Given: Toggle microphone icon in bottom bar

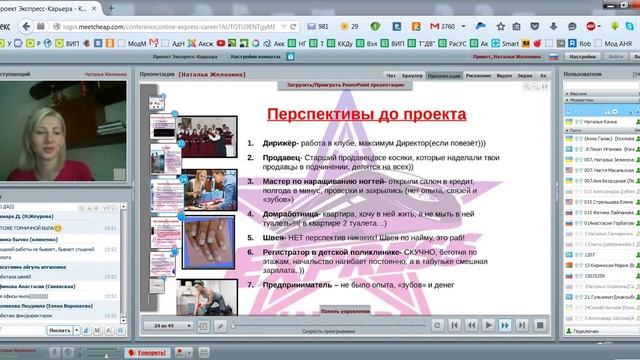Looking at the screenshot, I should tap(55, 352).
